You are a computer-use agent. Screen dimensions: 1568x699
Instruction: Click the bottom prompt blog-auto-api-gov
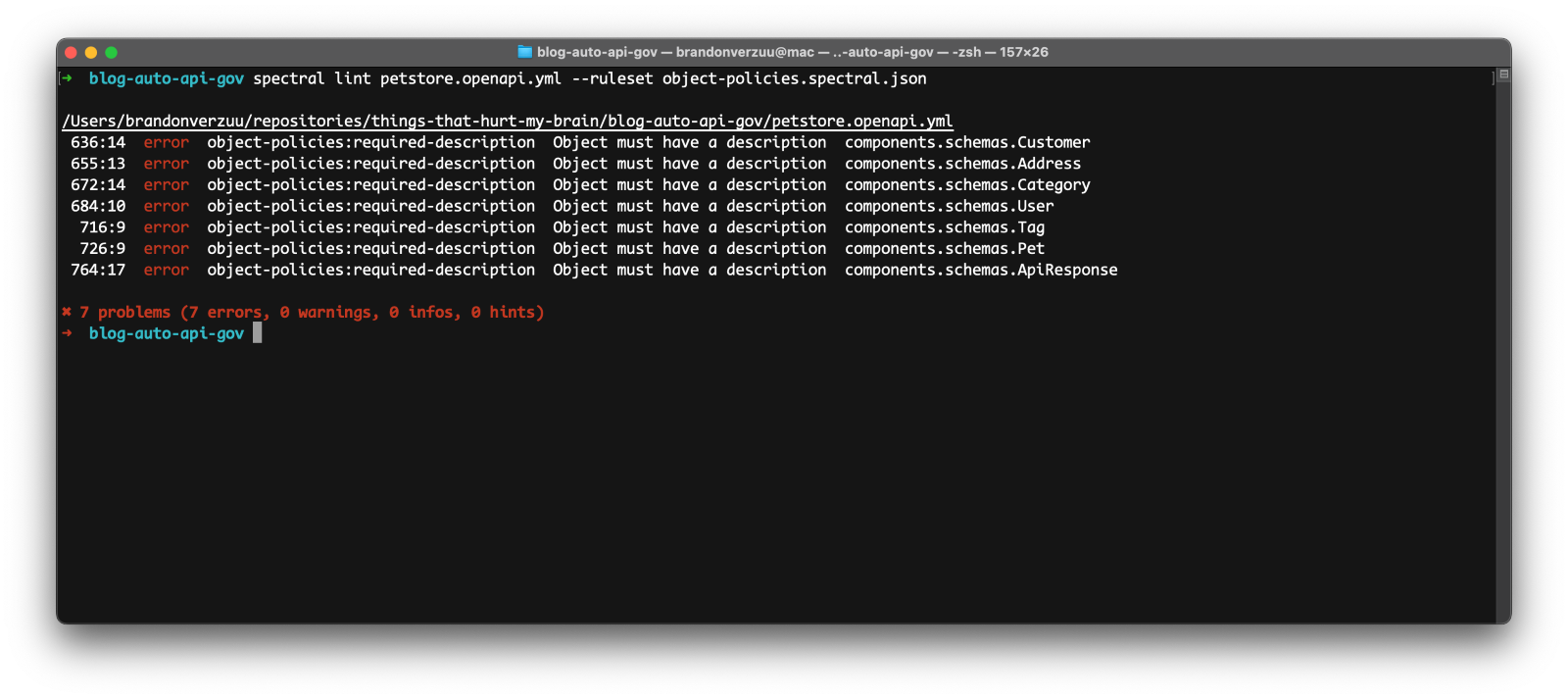pos(167,334)
